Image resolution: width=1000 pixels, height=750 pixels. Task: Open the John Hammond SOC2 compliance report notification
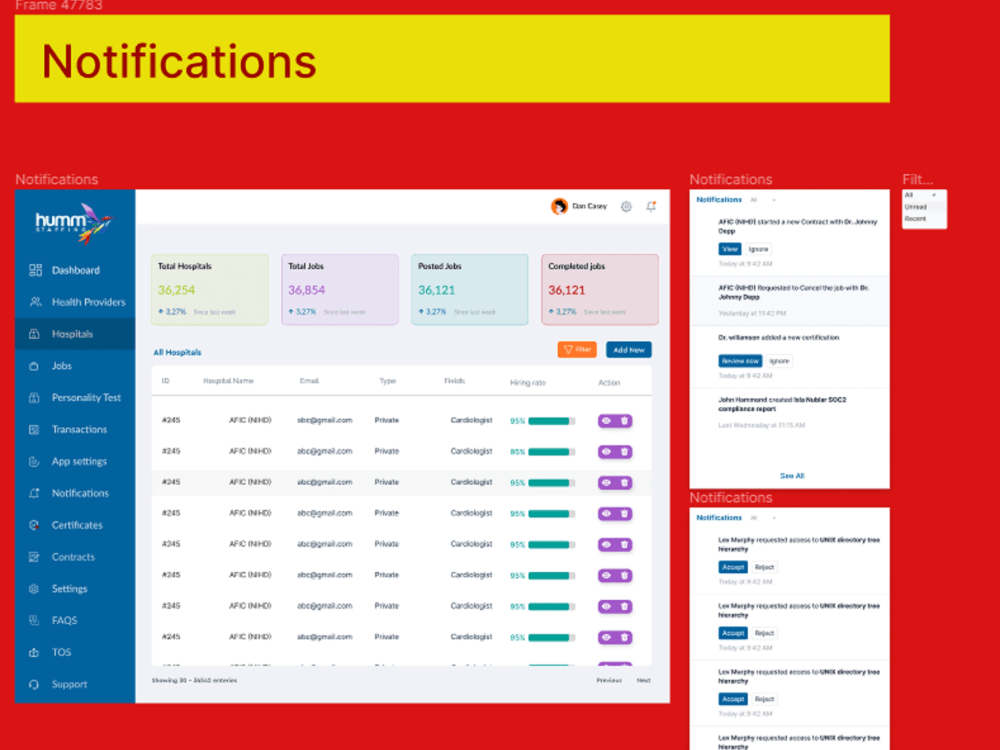pyautogui.click(x=790, y=413)
